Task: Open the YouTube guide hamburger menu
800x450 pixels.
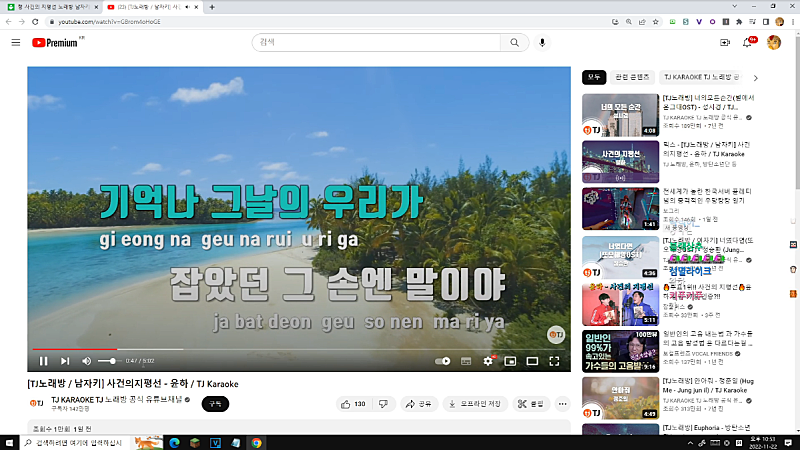Action: pyautogui.click(x=16, y=43)
